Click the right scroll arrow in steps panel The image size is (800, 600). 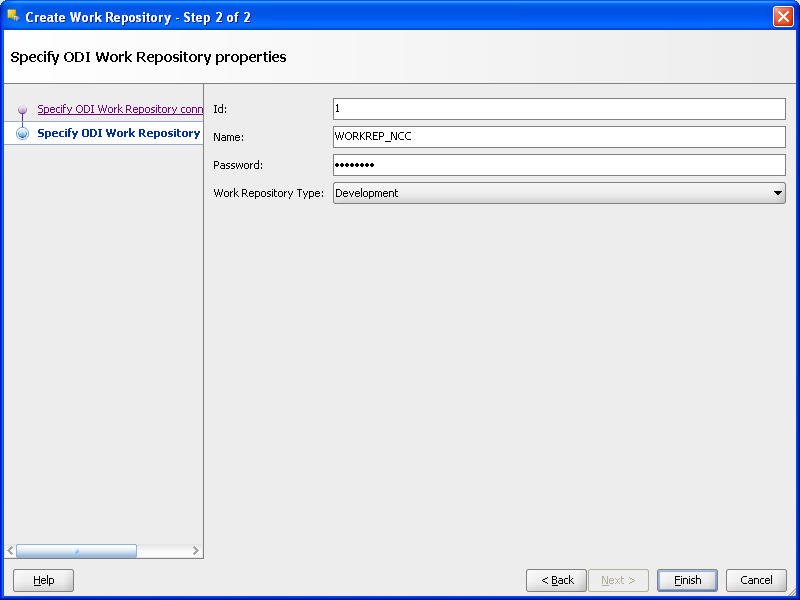pos(196,551)
